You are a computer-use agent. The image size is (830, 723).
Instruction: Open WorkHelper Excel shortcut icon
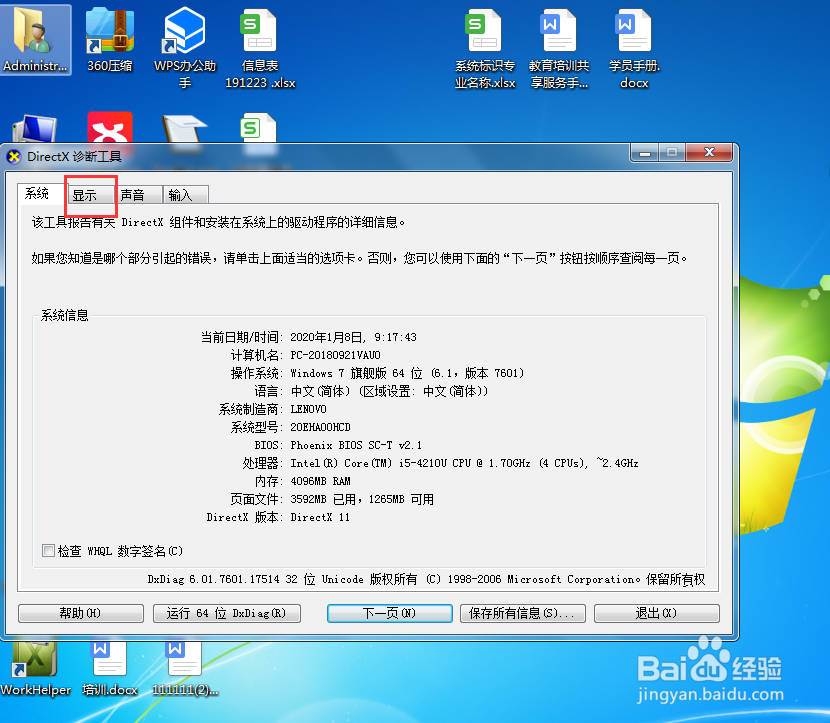tap(35, 669)
